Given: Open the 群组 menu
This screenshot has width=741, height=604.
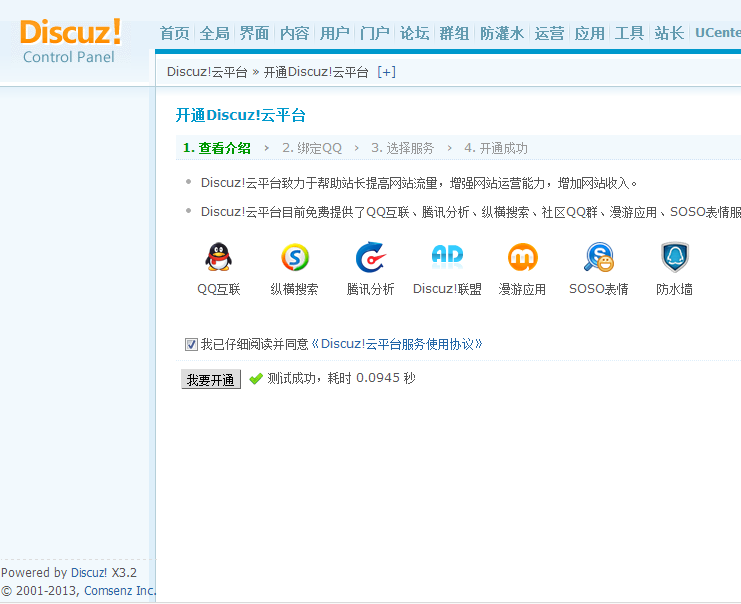Looking at the screenshot, I should pos(454,33).
